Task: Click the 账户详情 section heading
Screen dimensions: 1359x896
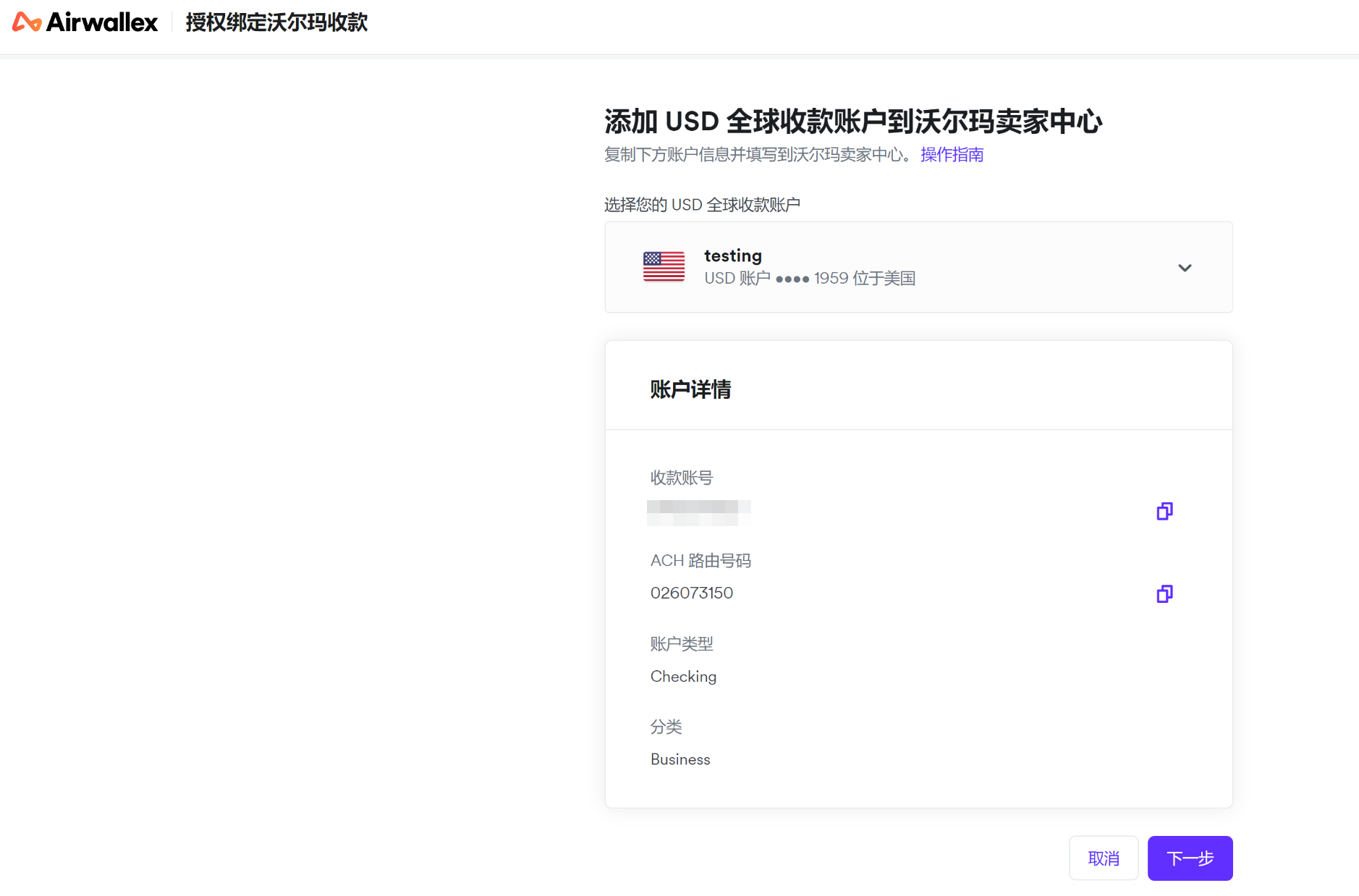Action: 690,389
